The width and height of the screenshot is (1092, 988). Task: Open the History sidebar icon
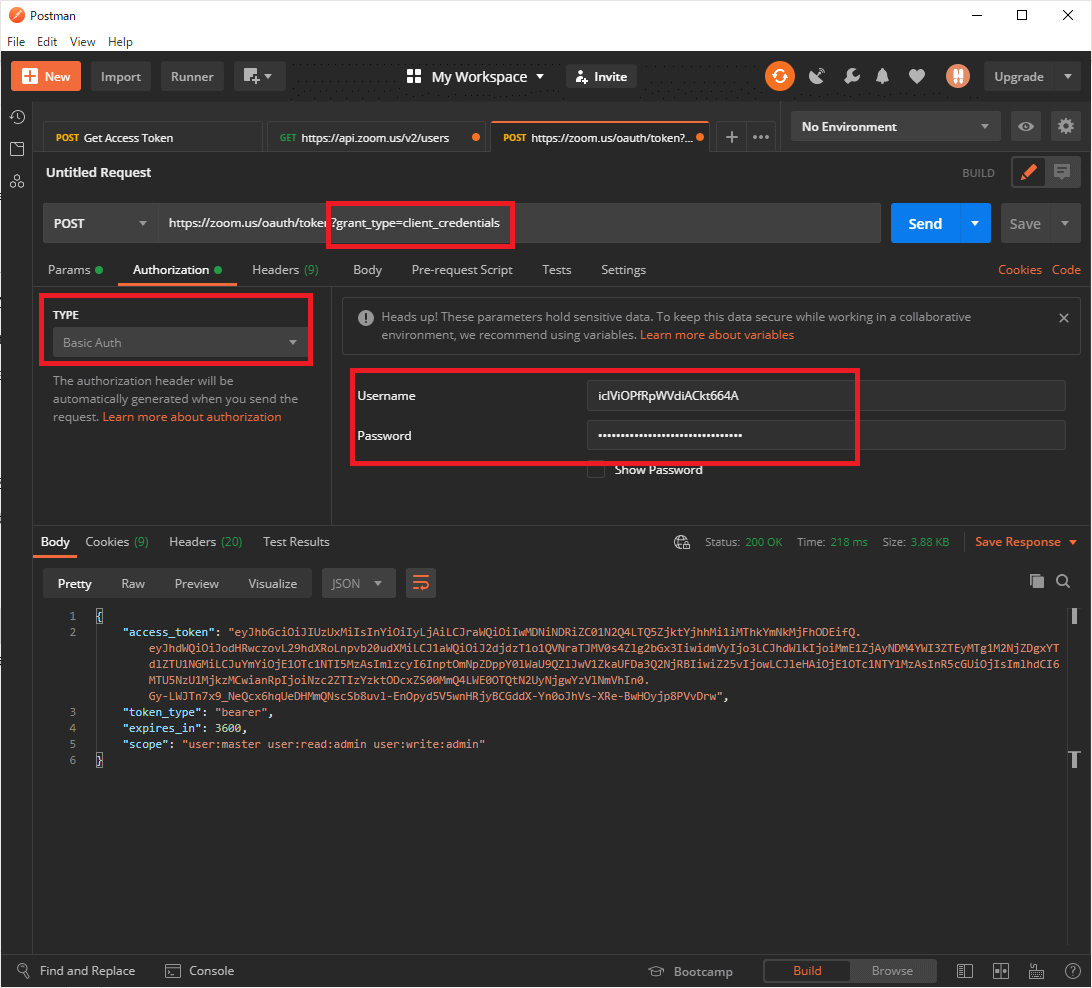click(17, 116)
